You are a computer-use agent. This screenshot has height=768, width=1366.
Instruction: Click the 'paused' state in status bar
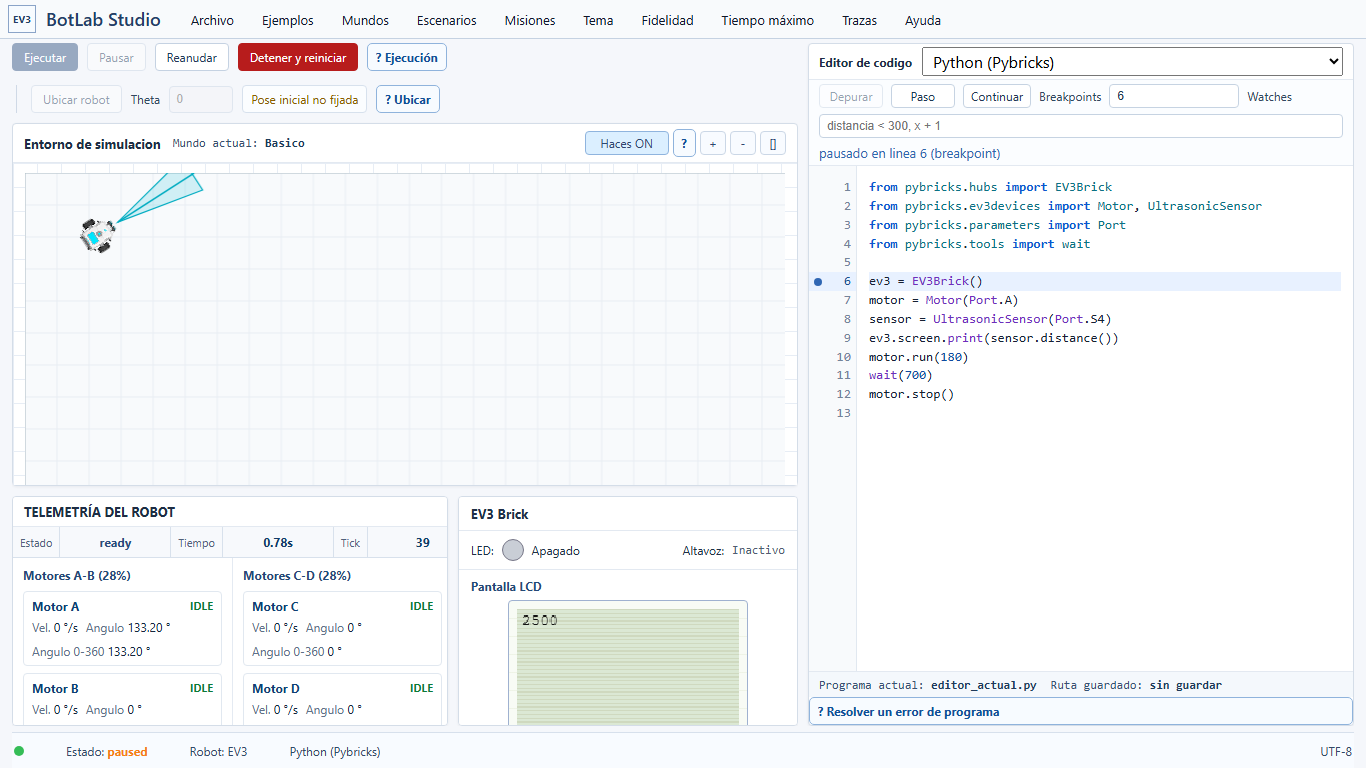tap(127, 752)
